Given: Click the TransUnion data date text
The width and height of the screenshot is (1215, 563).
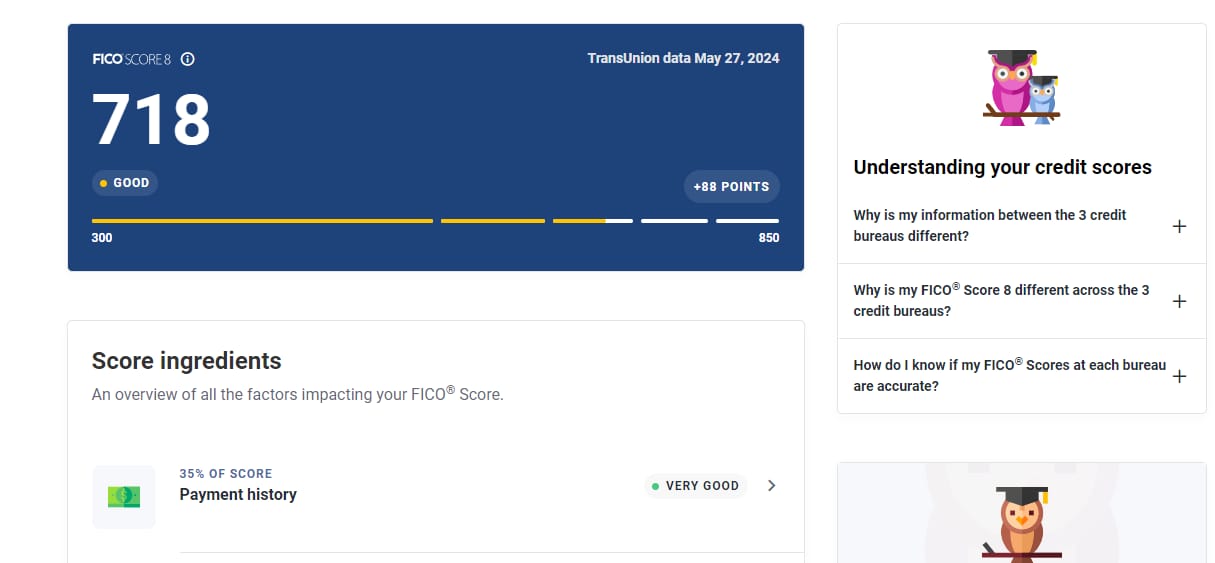Looking at the screenshot, I should [x=683, y=58].
